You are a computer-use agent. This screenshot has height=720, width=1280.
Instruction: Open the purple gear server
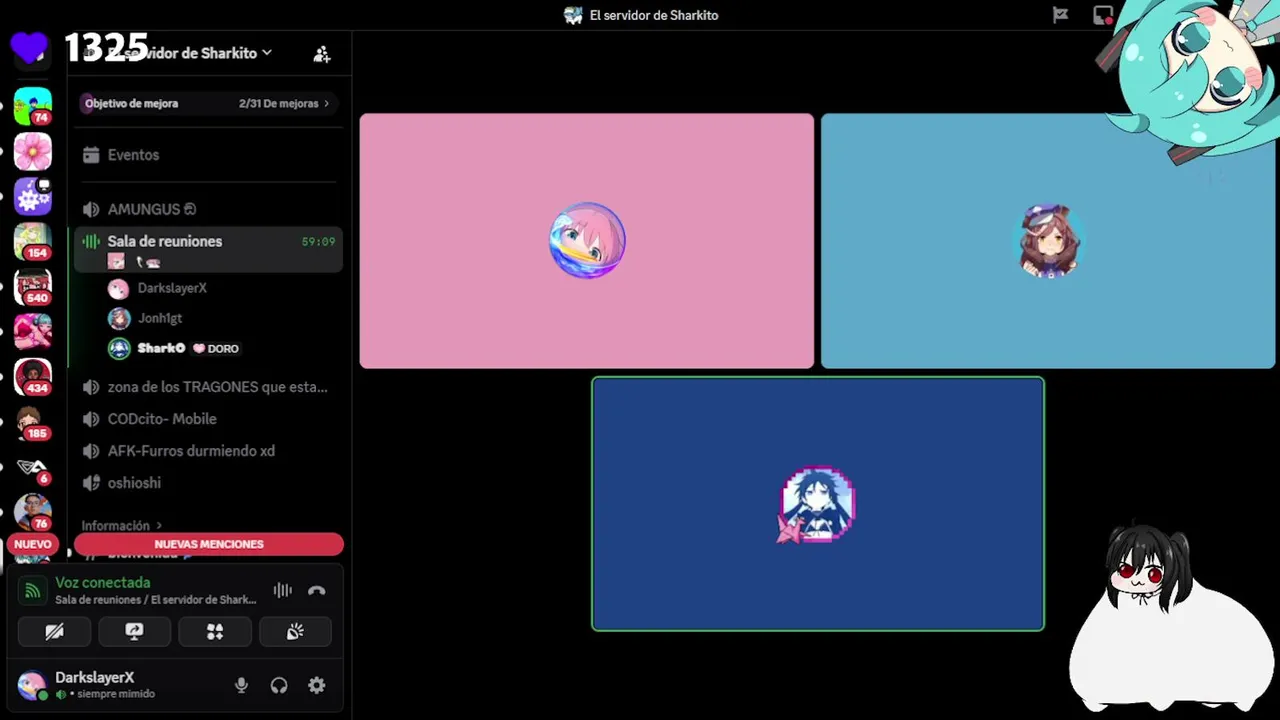[x=33, y=198]
